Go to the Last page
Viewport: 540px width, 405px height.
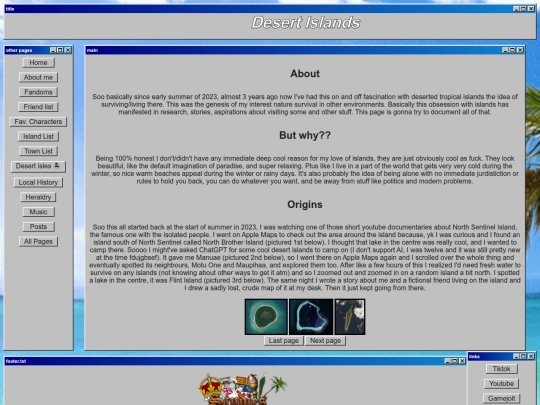[x=283, y=341]
